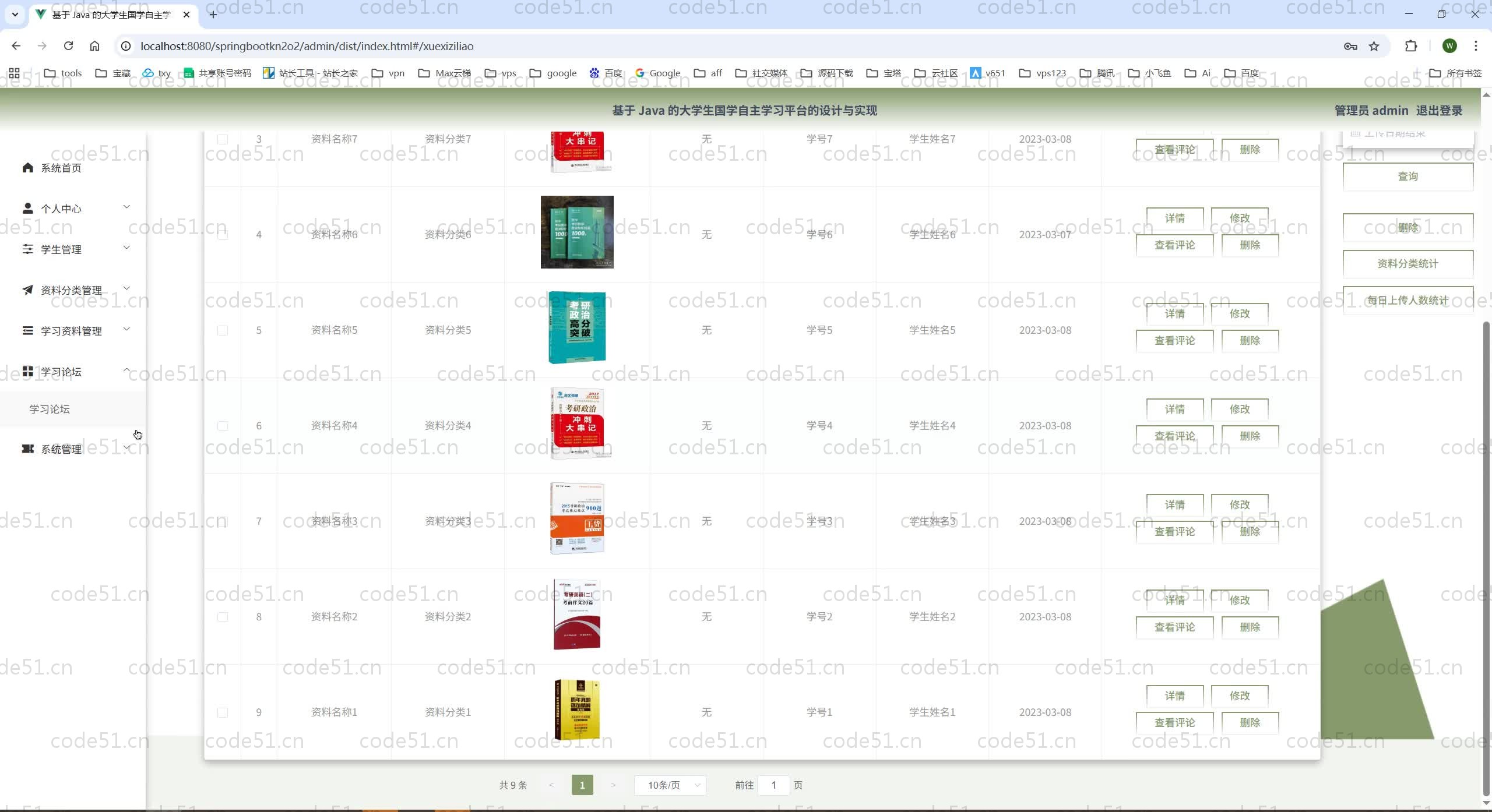This screenshot has height=812, width=1492.
Task: Tick the checkbox for row 9
Action: click(223, 712)
